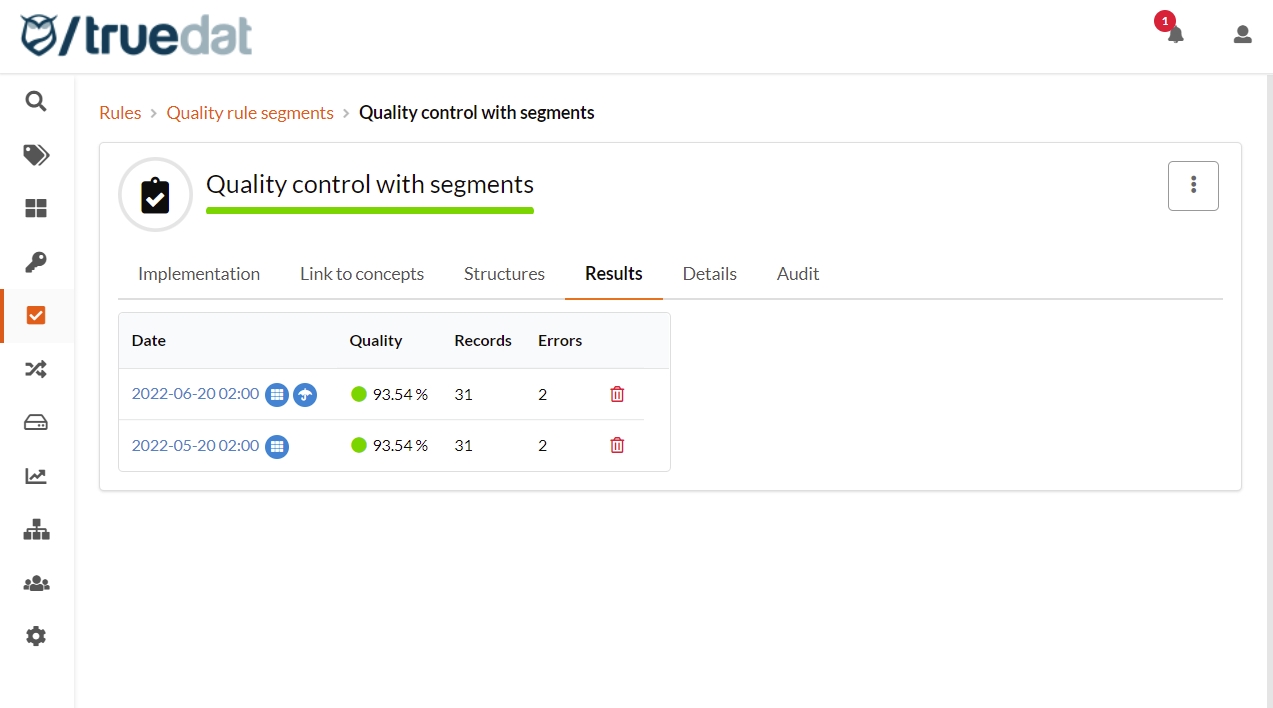
Task: Open the users group icon in the sidebar
Action: click(x=36, y=583)
